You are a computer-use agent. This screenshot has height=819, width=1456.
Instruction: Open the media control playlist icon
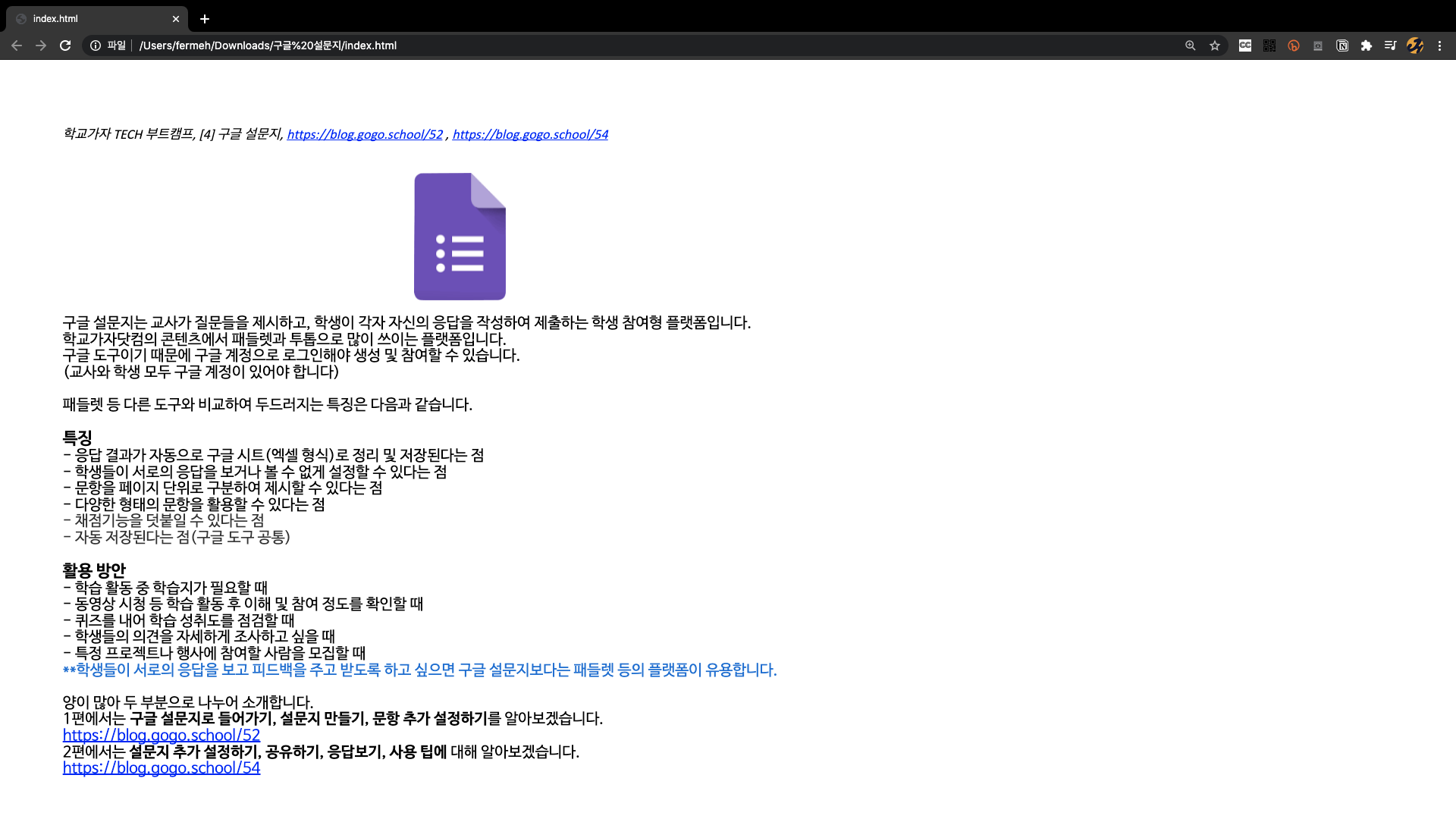1390,45
